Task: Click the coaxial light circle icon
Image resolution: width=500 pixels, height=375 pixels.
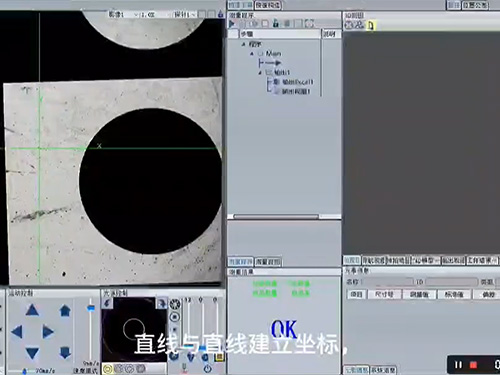Action: [x=175, y=317]
